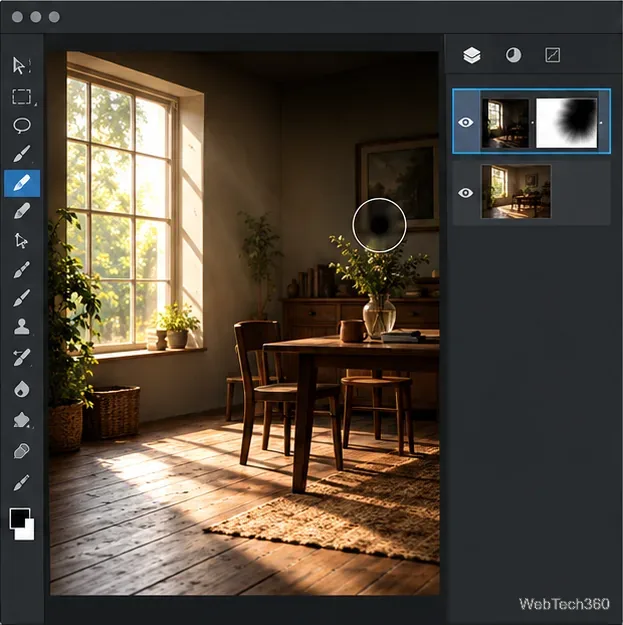Choose the pencil tool below the active blue tool
This screenshot has width=623, height=625.
[x=22, y=211]
